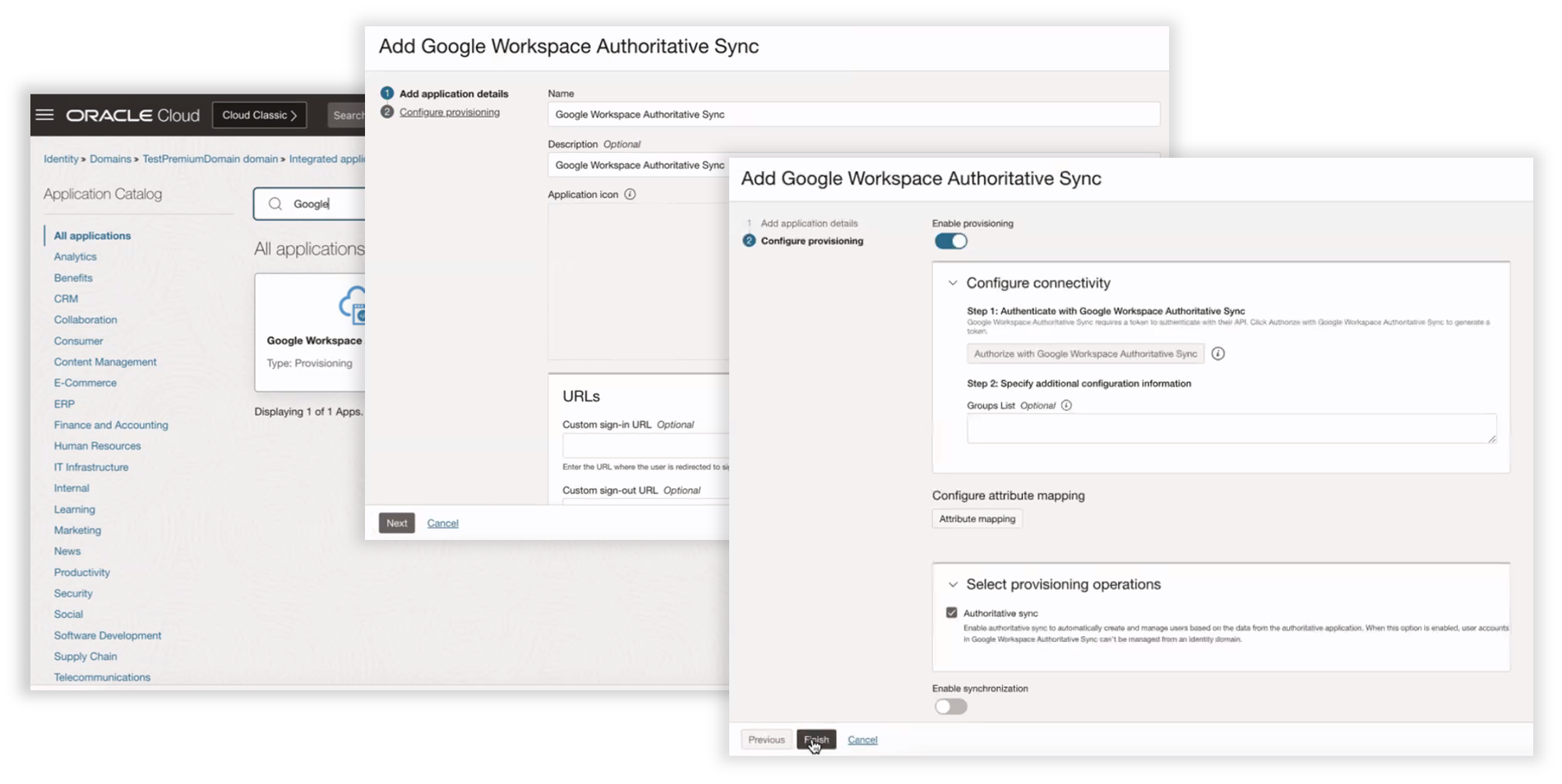Collapse the Configure connectivity section
The width and height of the screenshot is (1562, 784).
[x=952, y=283]
